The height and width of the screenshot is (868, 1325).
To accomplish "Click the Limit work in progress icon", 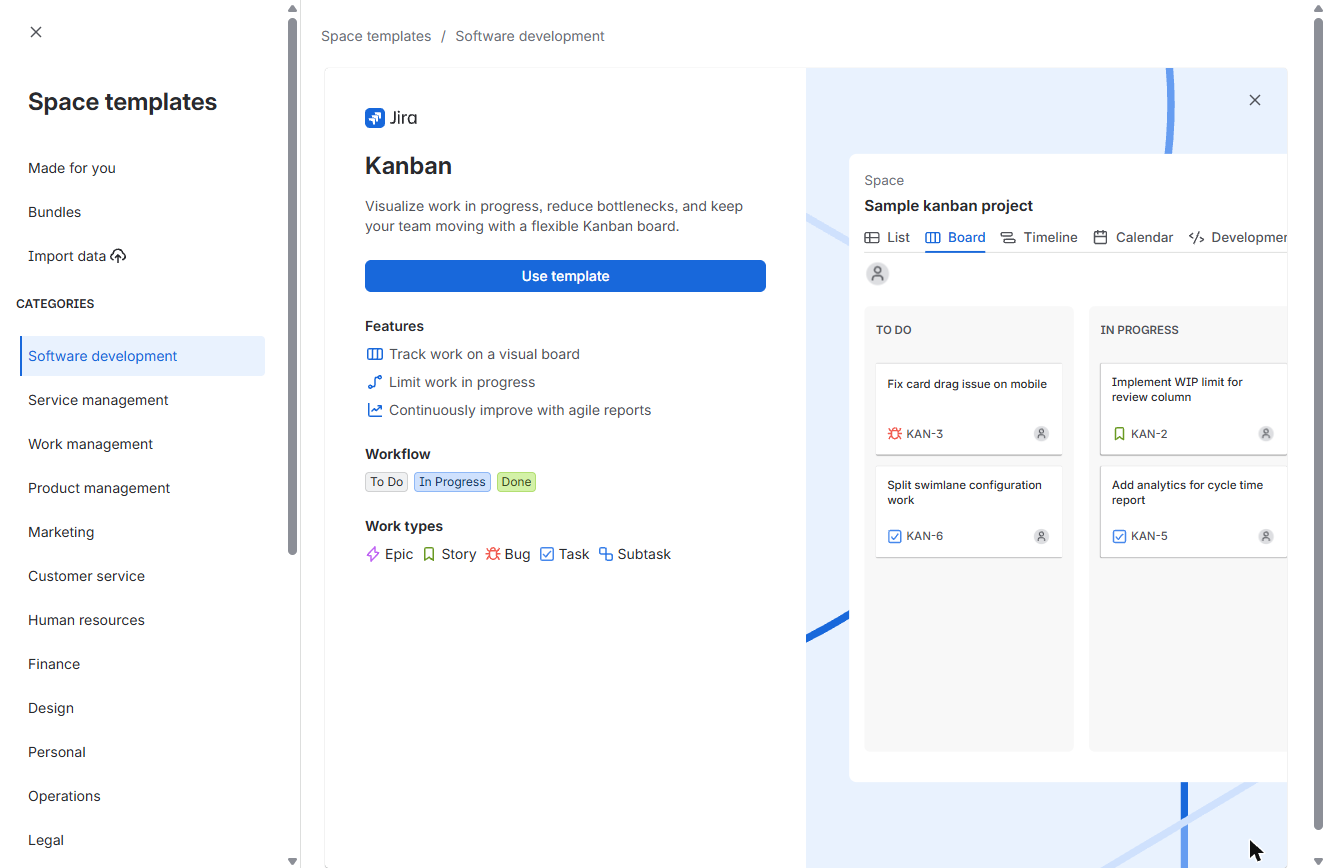I will coord(375,382).
